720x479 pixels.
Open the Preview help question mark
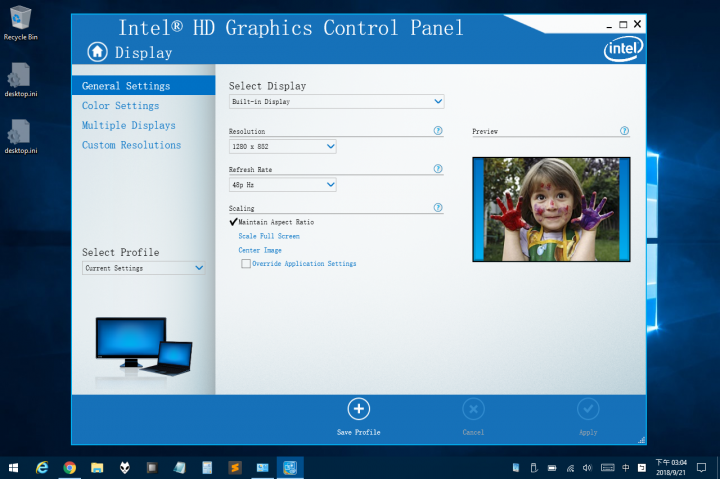point(624,130)
